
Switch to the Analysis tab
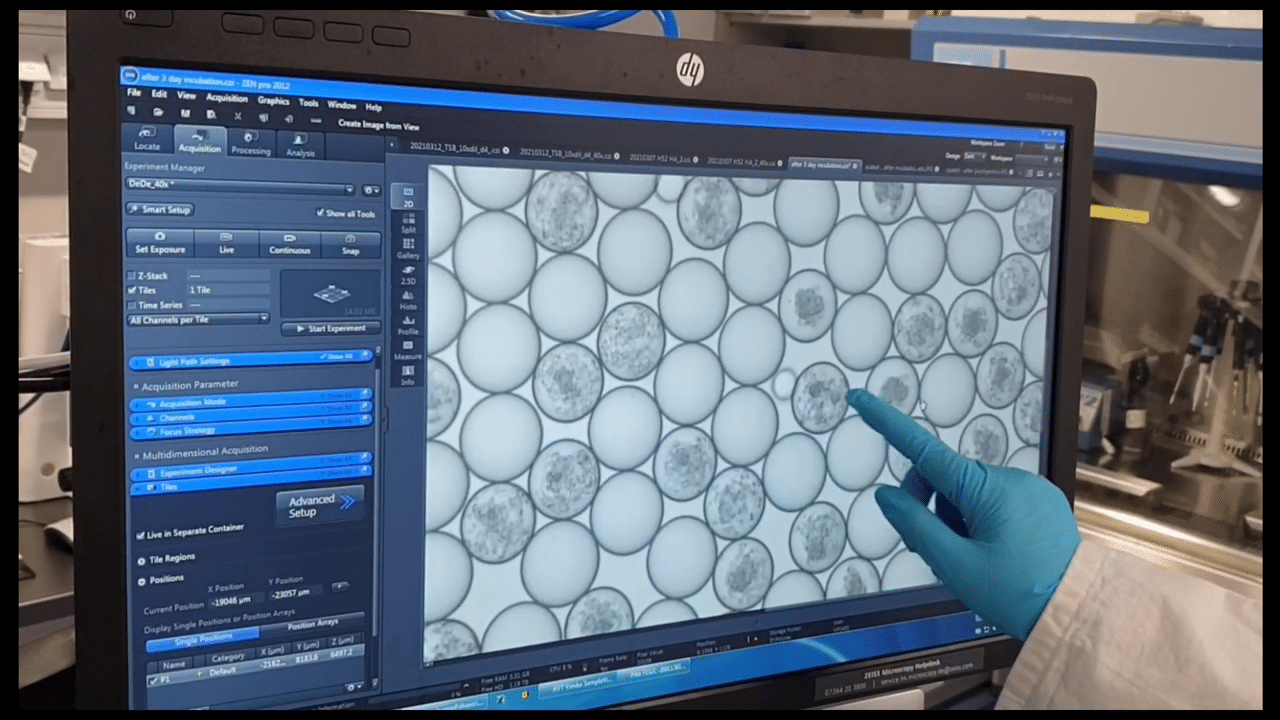click(300, 146)
